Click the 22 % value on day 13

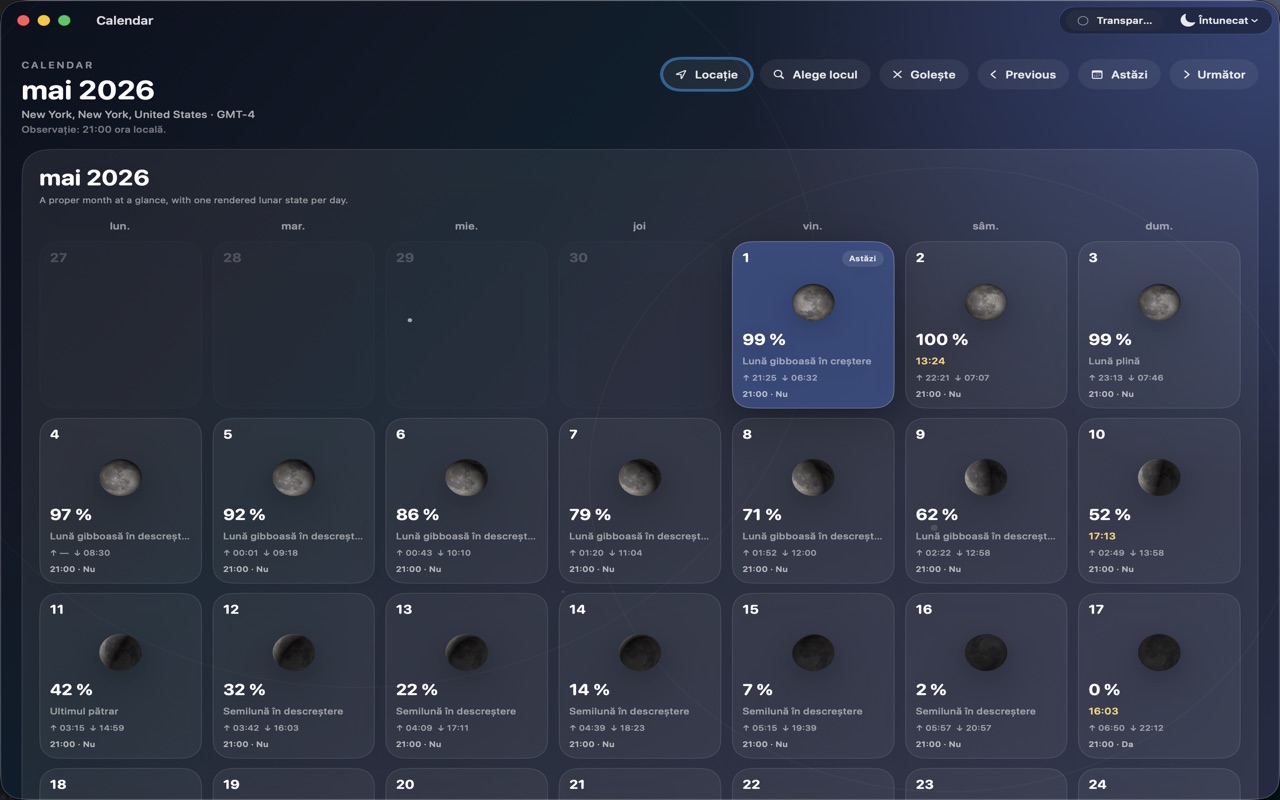[x=417, y=689]
